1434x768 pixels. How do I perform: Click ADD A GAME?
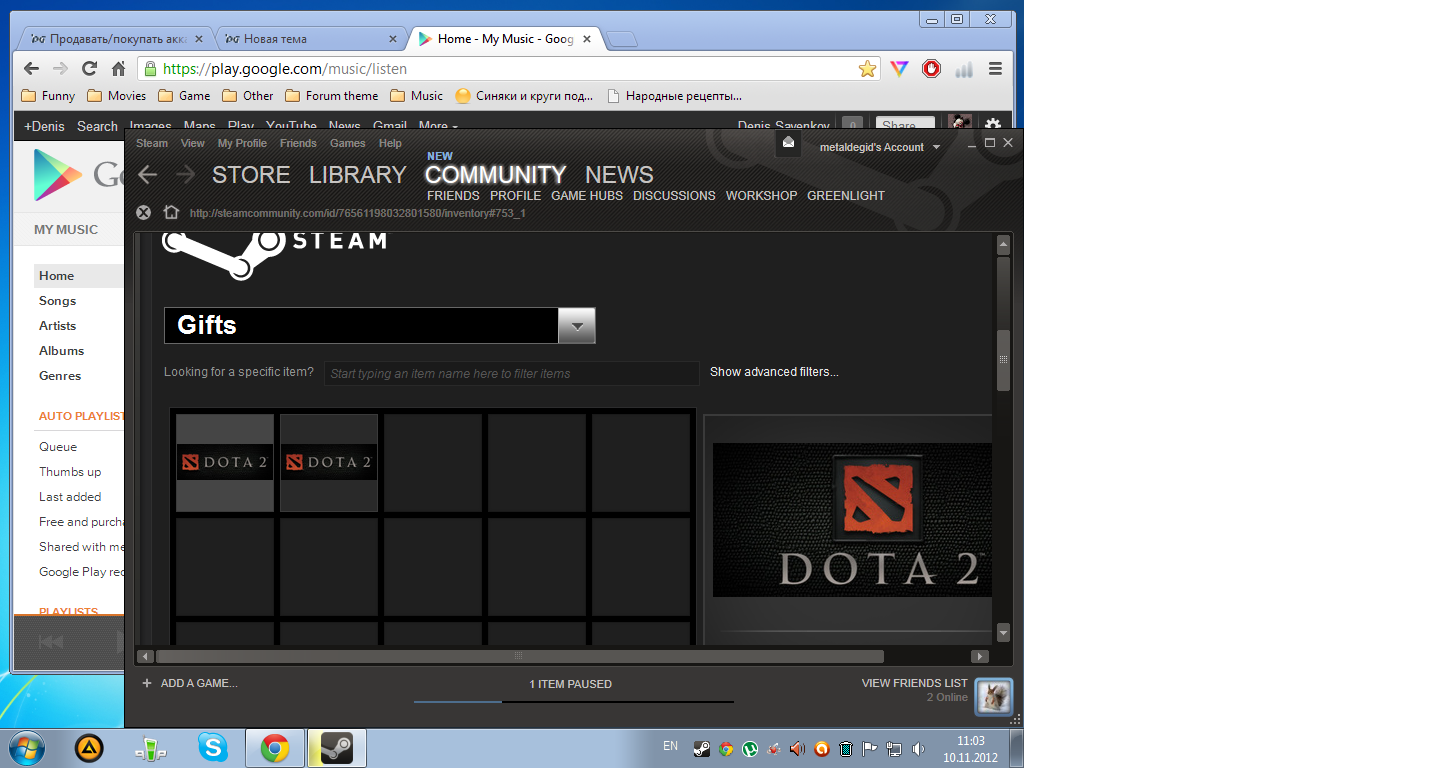[199, 684]
